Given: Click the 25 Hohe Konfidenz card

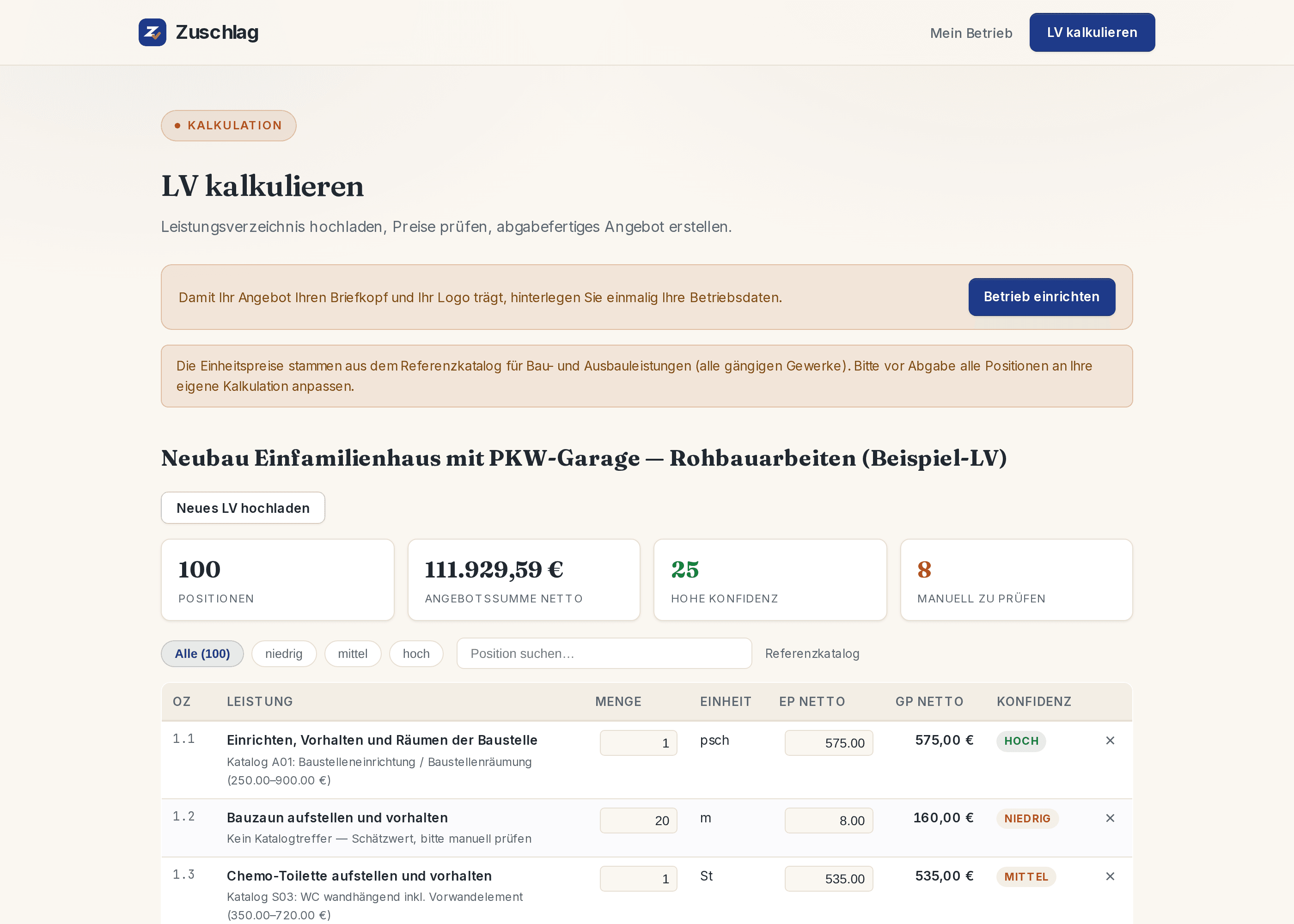Looking at the screenshot, I should point(770,580).
